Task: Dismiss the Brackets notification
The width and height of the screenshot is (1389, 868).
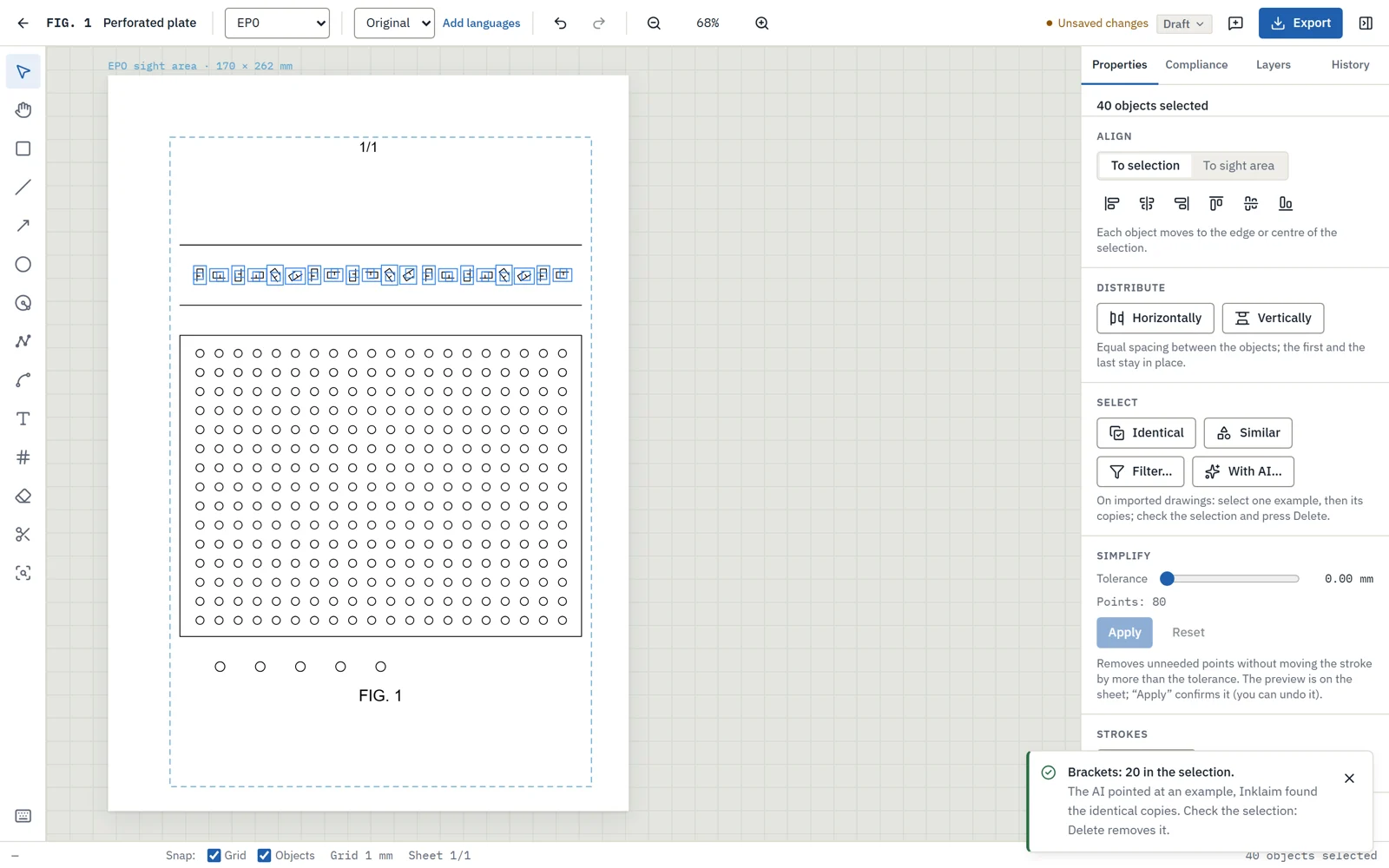Action: (x=1349, y=779)
